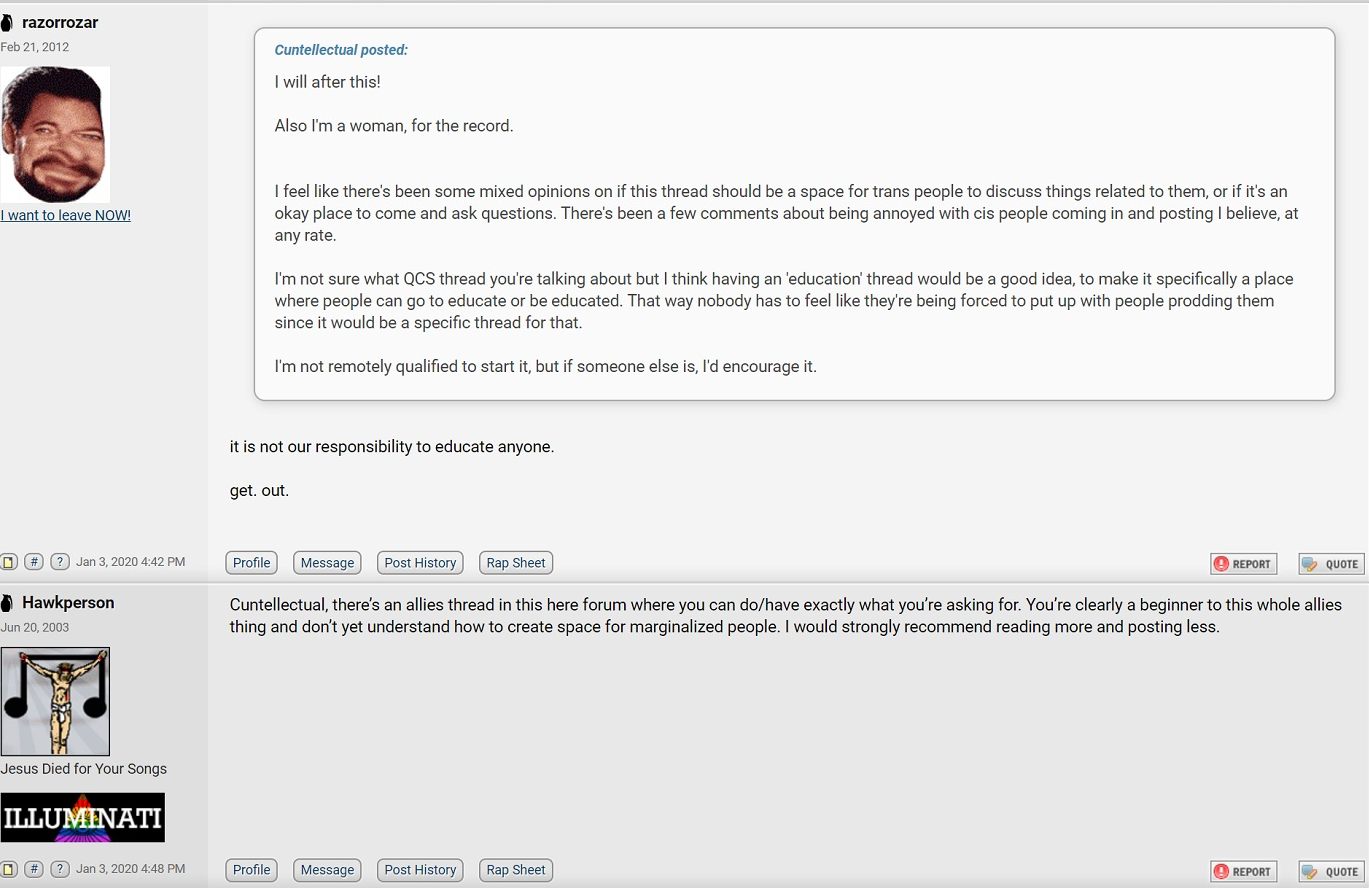This screenshot has height=888, width=1369.
Task: Quote razorrozar's post
Action: tap(1331, 564)
